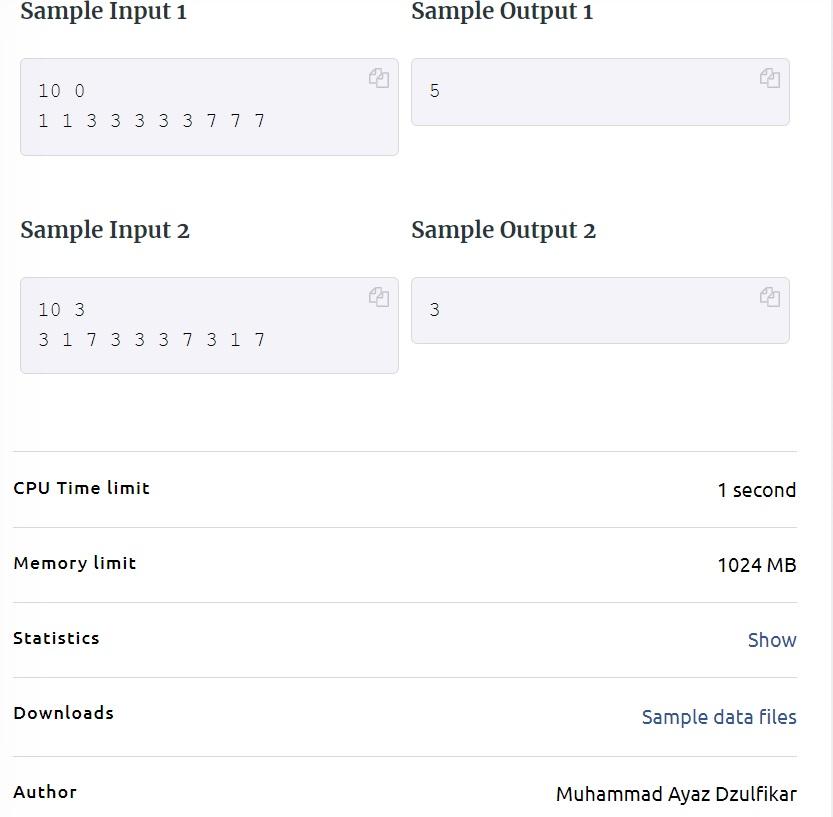Click the Sample Output 1 box showing 5
833x817 pixels.
coord(600,92)
